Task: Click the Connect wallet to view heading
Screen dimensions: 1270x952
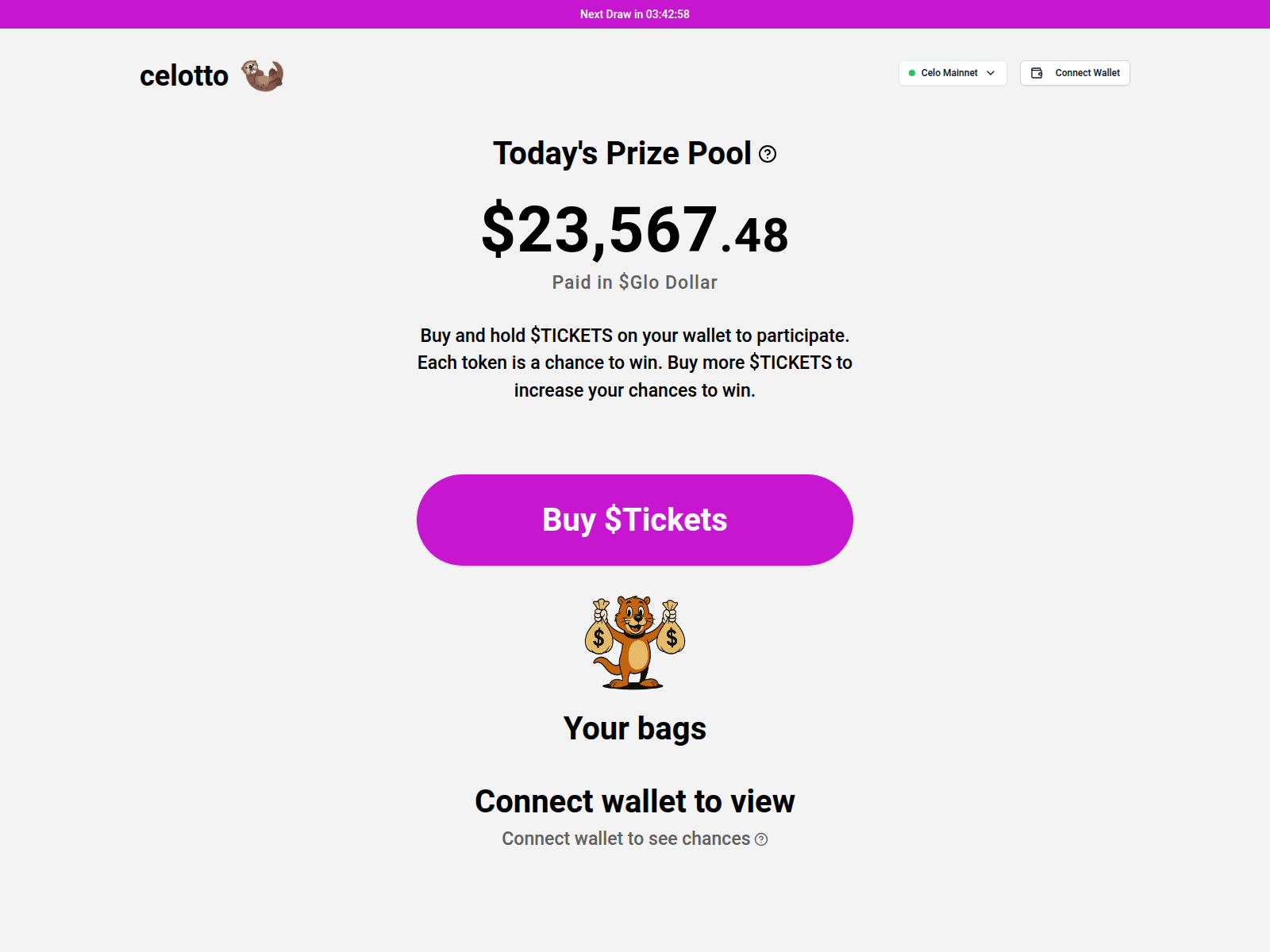Action: click(635, 801)
